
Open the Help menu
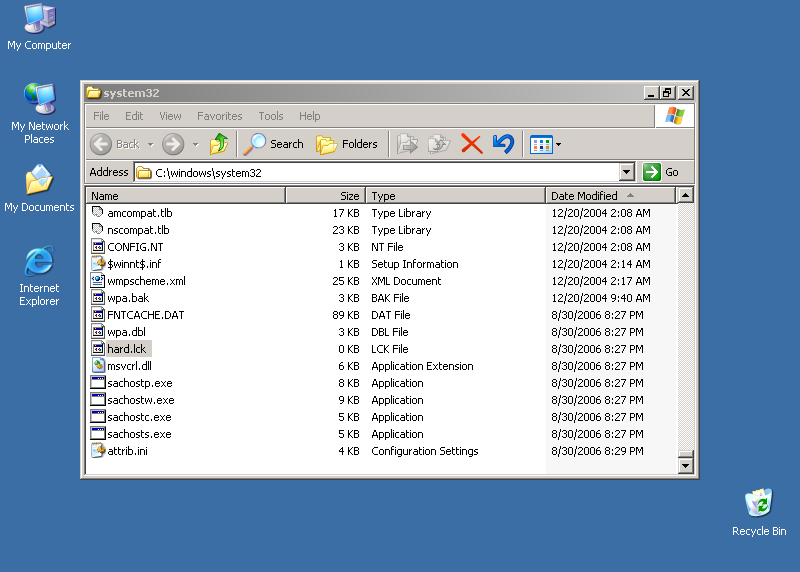coord(309,116)
